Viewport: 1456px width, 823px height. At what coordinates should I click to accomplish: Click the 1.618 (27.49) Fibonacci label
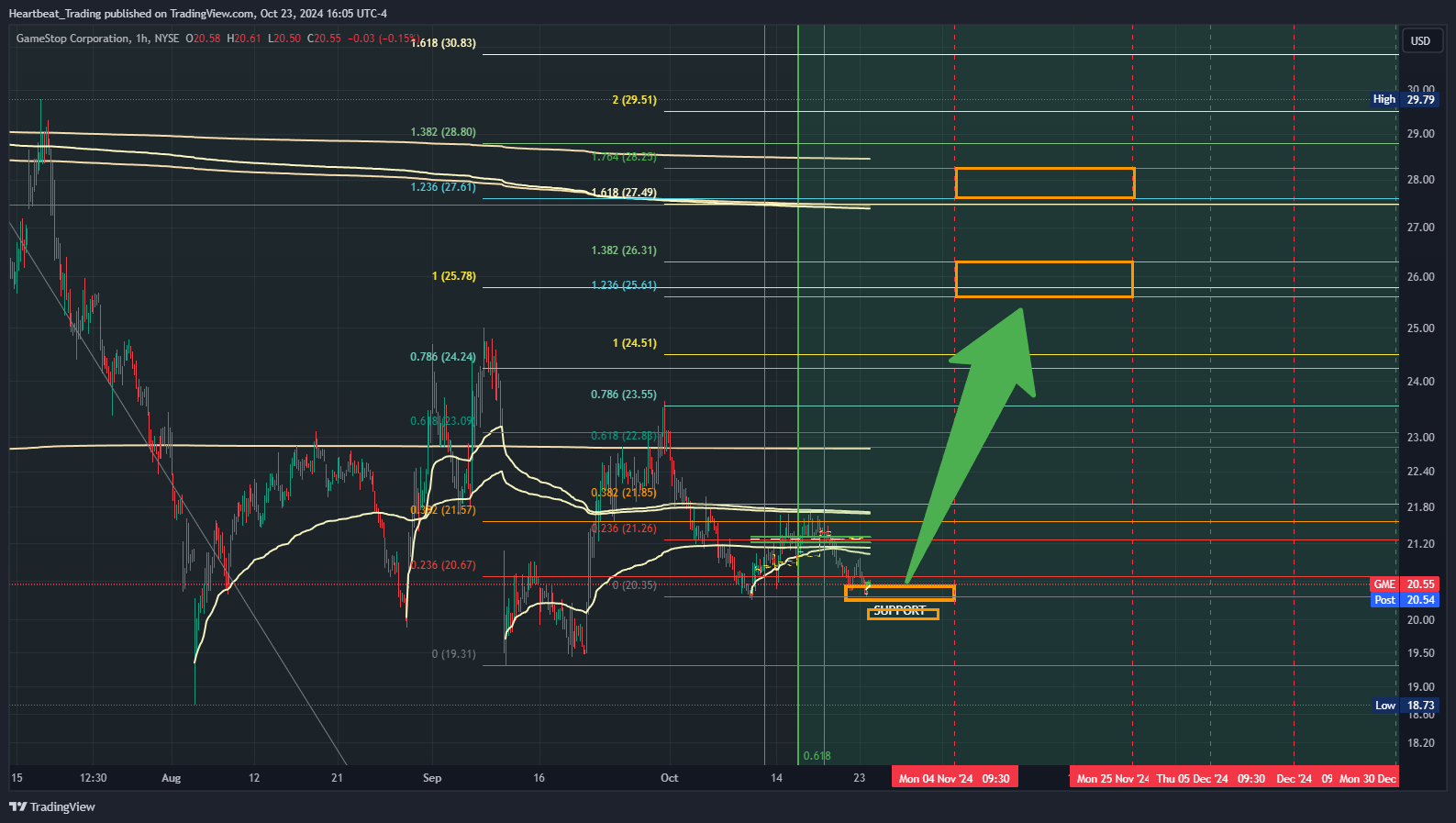(x=624, y=193)
